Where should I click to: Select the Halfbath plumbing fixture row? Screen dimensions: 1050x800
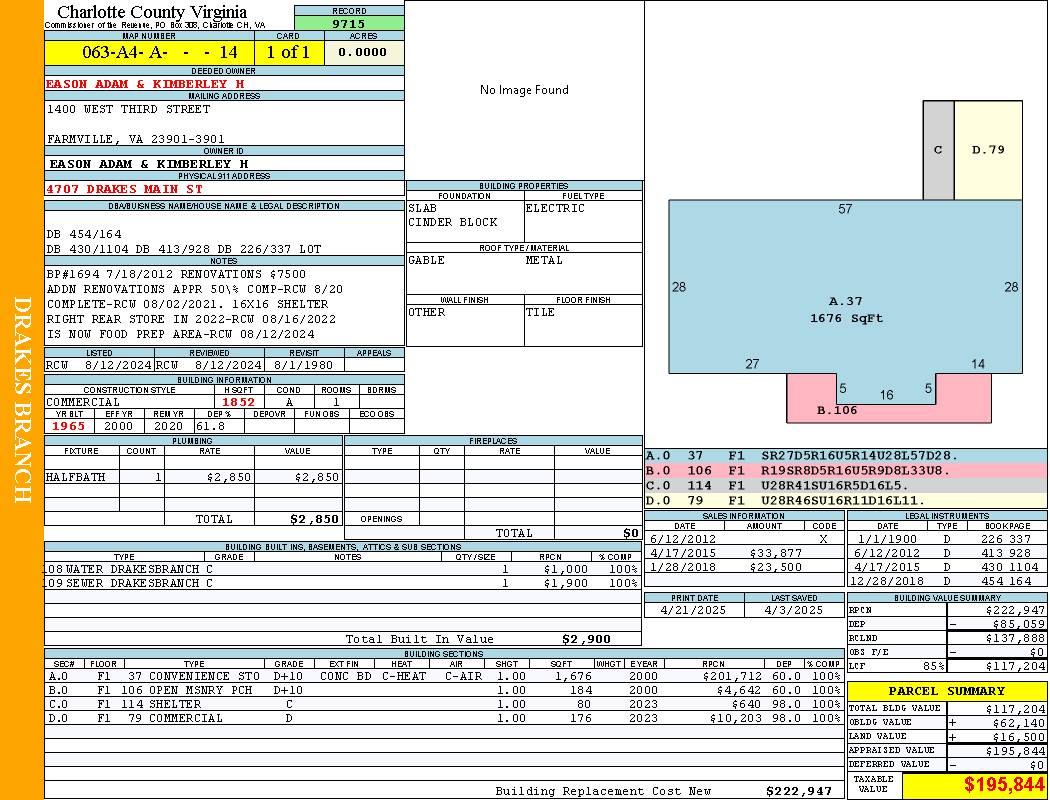point(193,477)
